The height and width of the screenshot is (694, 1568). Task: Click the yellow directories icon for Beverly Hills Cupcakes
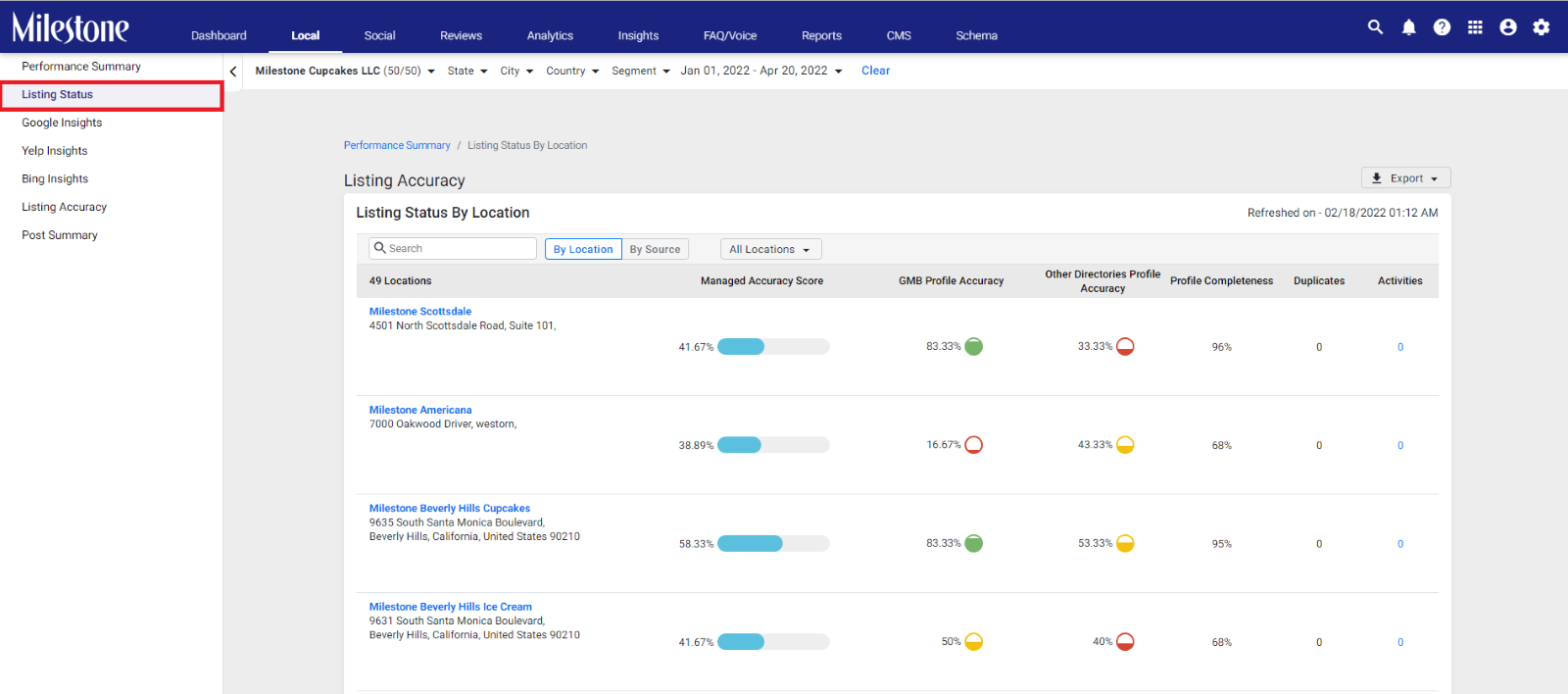1125,543
